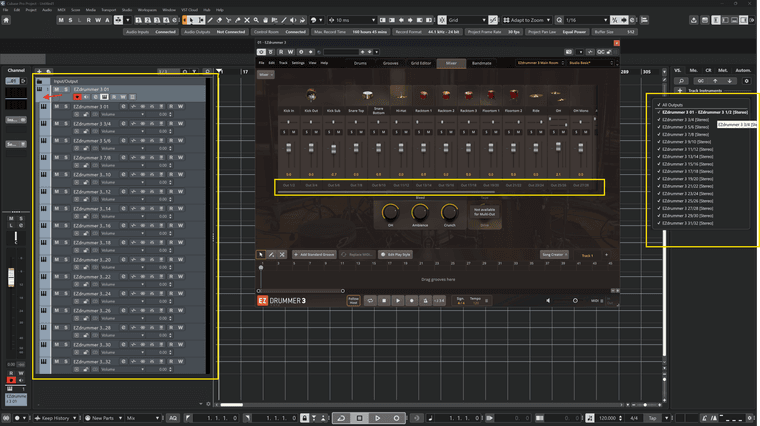Image resolution: width=760 pixels, height=426 pixels.
Task: Open Keep History dropdown
Action: click(55, 418)
